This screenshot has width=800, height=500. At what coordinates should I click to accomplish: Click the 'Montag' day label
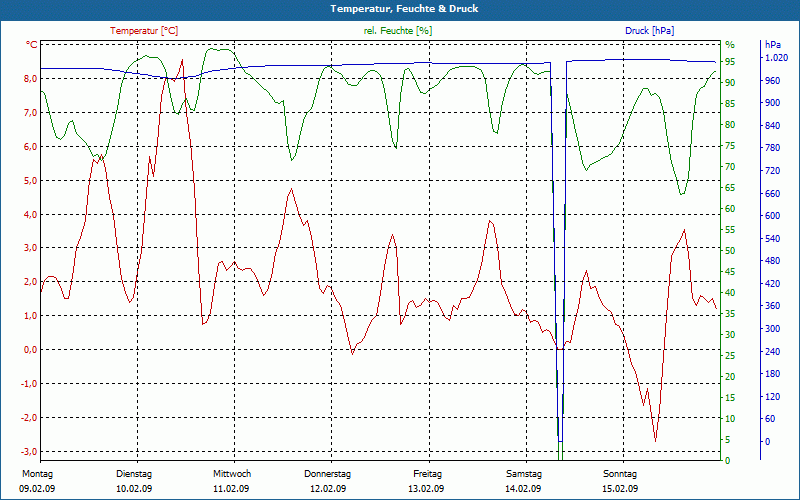point(37,474)
